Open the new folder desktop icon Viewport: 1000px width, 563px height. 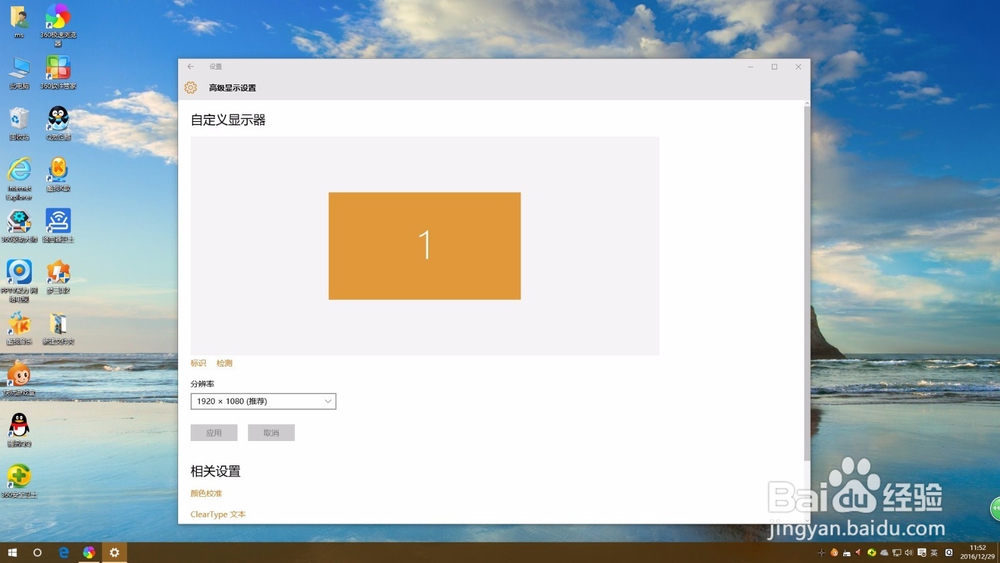click(58, 328)
